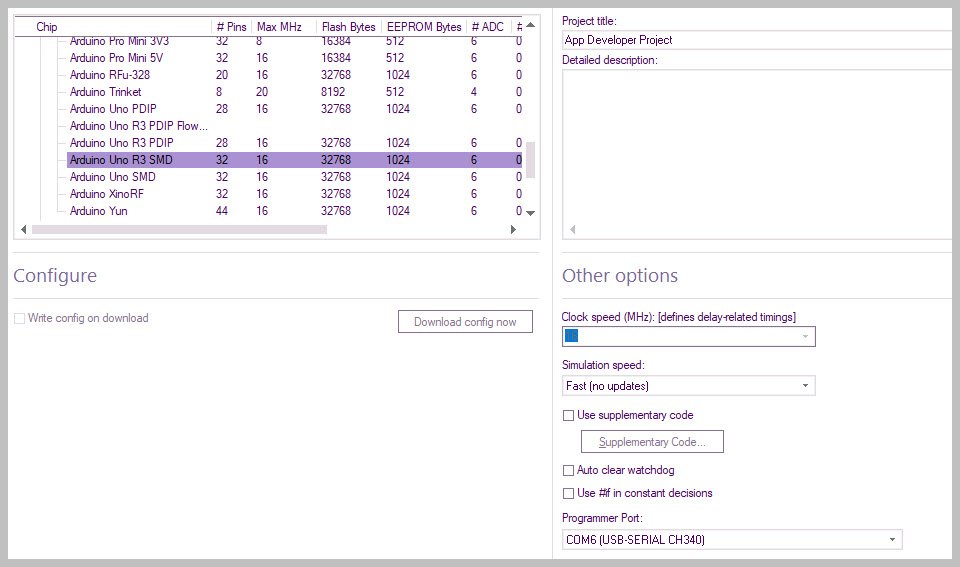Click the 20 MHz cell of Arduino Trinket
Viewport: 960px width, 567px height.
(262, 92)
